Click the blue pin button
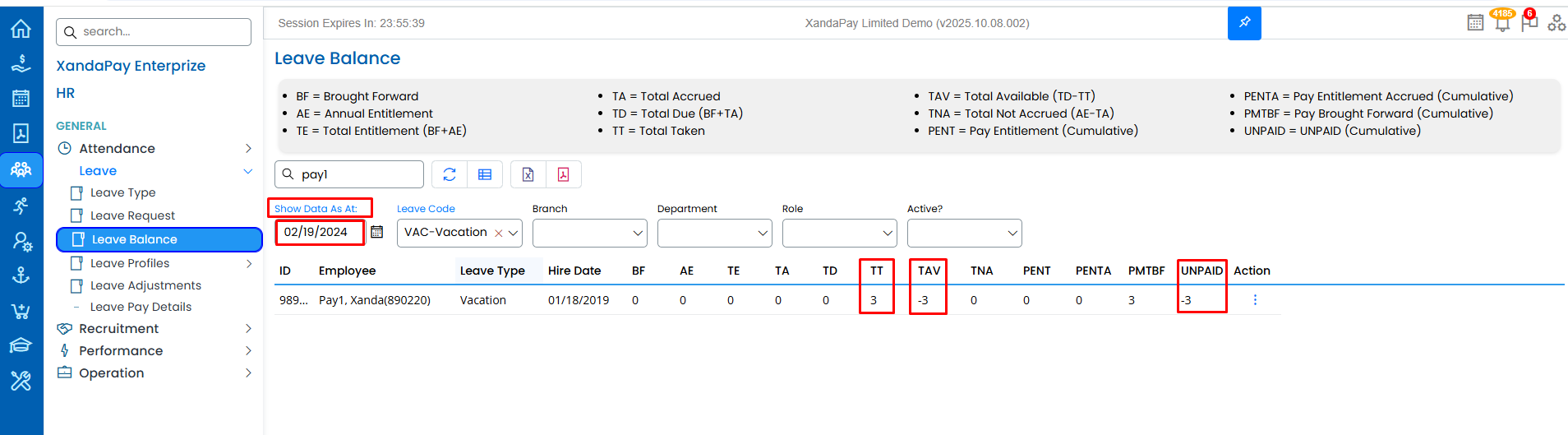Viewport: 1568px width, 435px height. pos(1244,23)
